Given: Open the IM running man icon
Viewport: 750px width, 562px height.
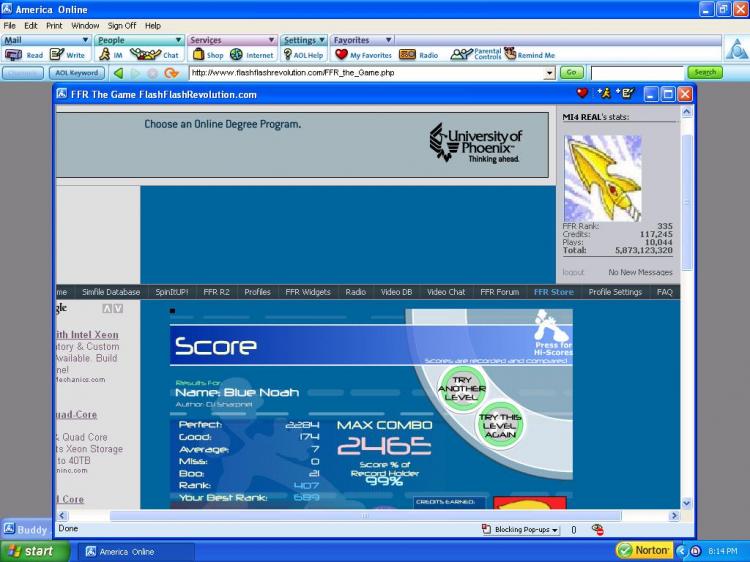Looking at the screenshot, I should (105, 55).
